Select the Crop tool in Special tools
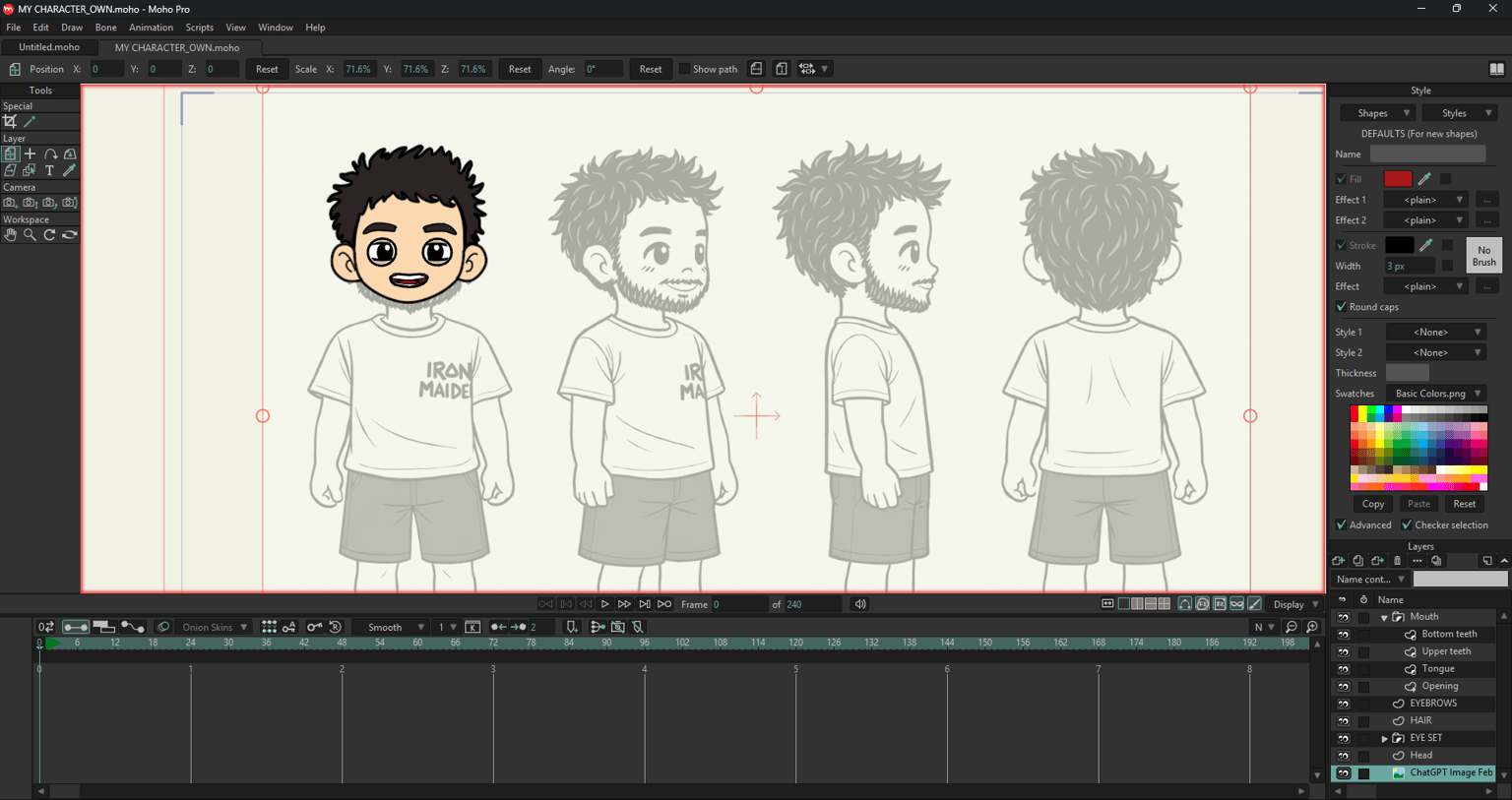Image resolution: width=1512 pixels, height=800 pixels. point(10,121)
